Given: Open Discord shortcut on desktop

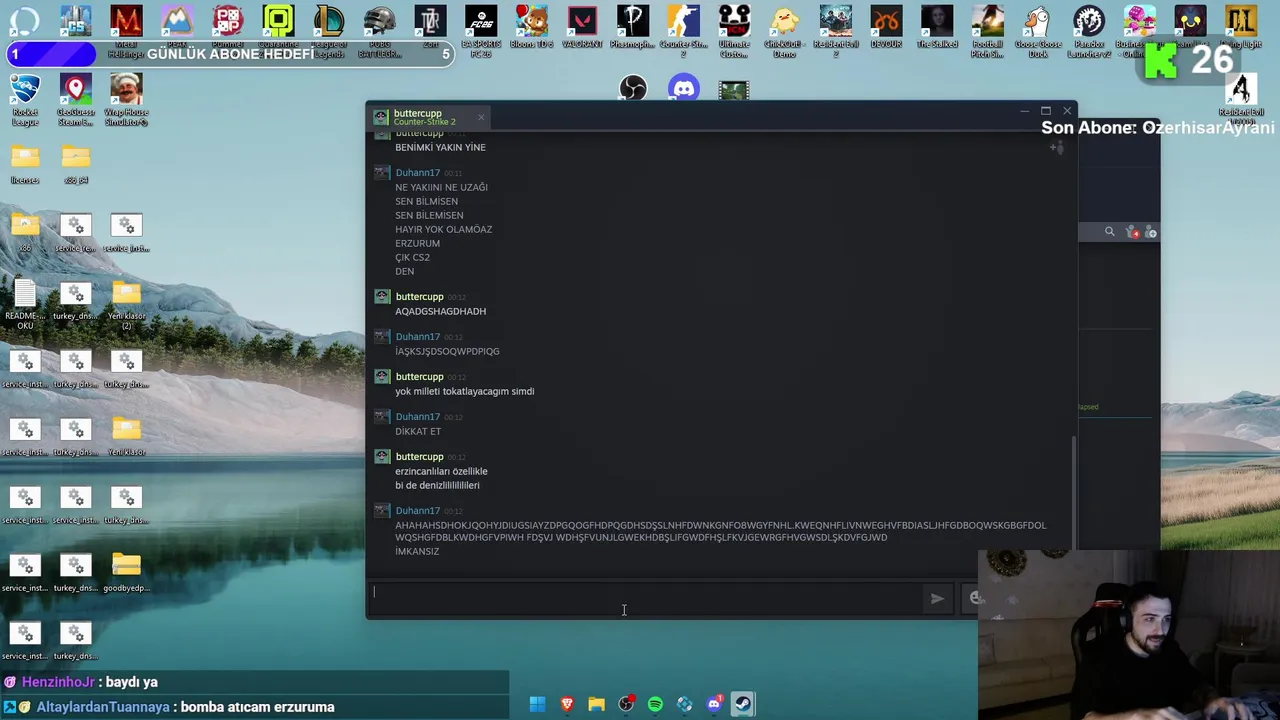Looking at the screenshot, I should pos(684,89).
